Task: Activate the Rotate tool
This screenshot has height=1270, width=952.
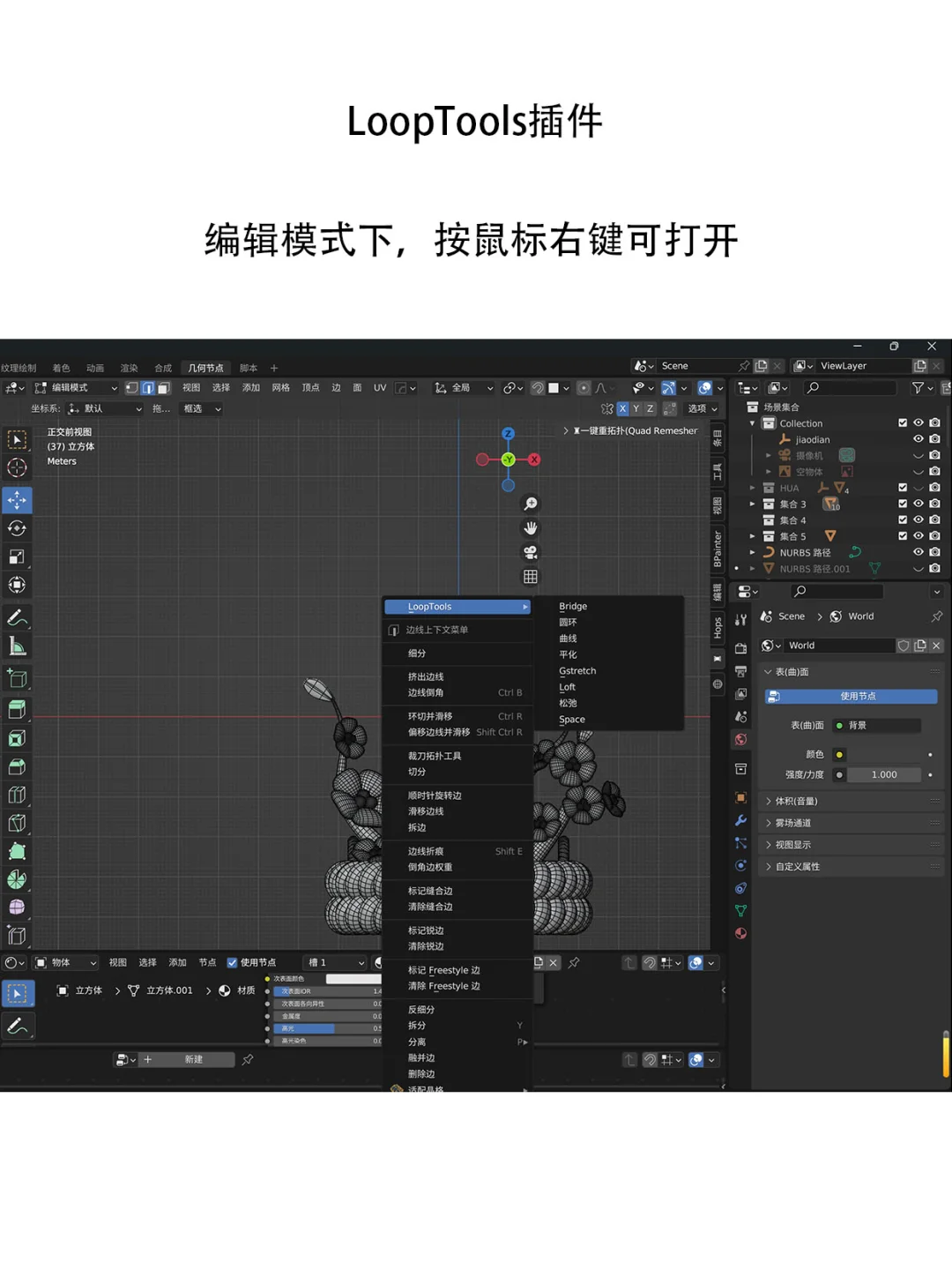Action: click(16, 528)
